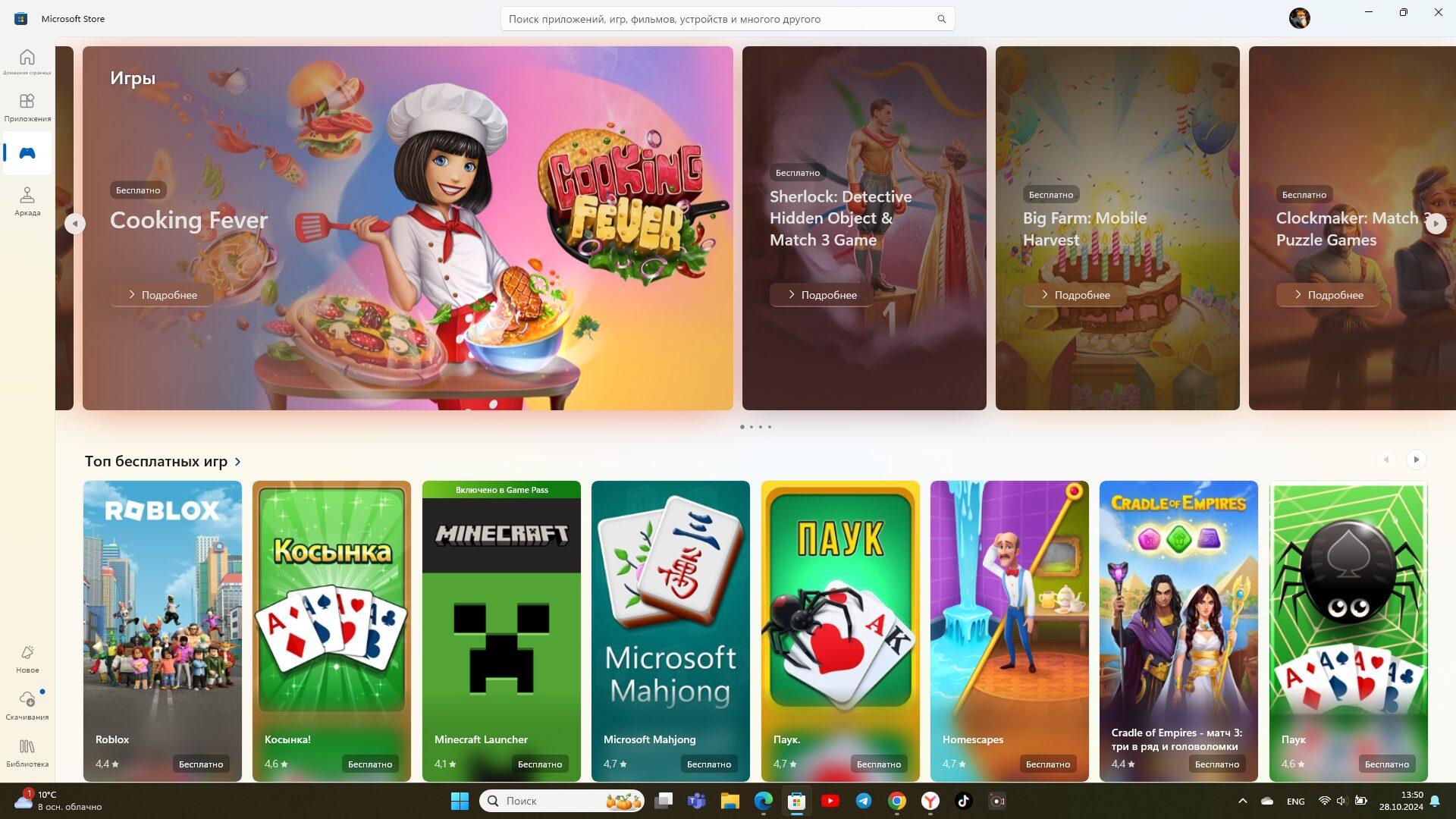Expand the Топ бесплатных игр list via chevron
The width and height of the screenshot is (1456, 819).
[x=237, y=461]
